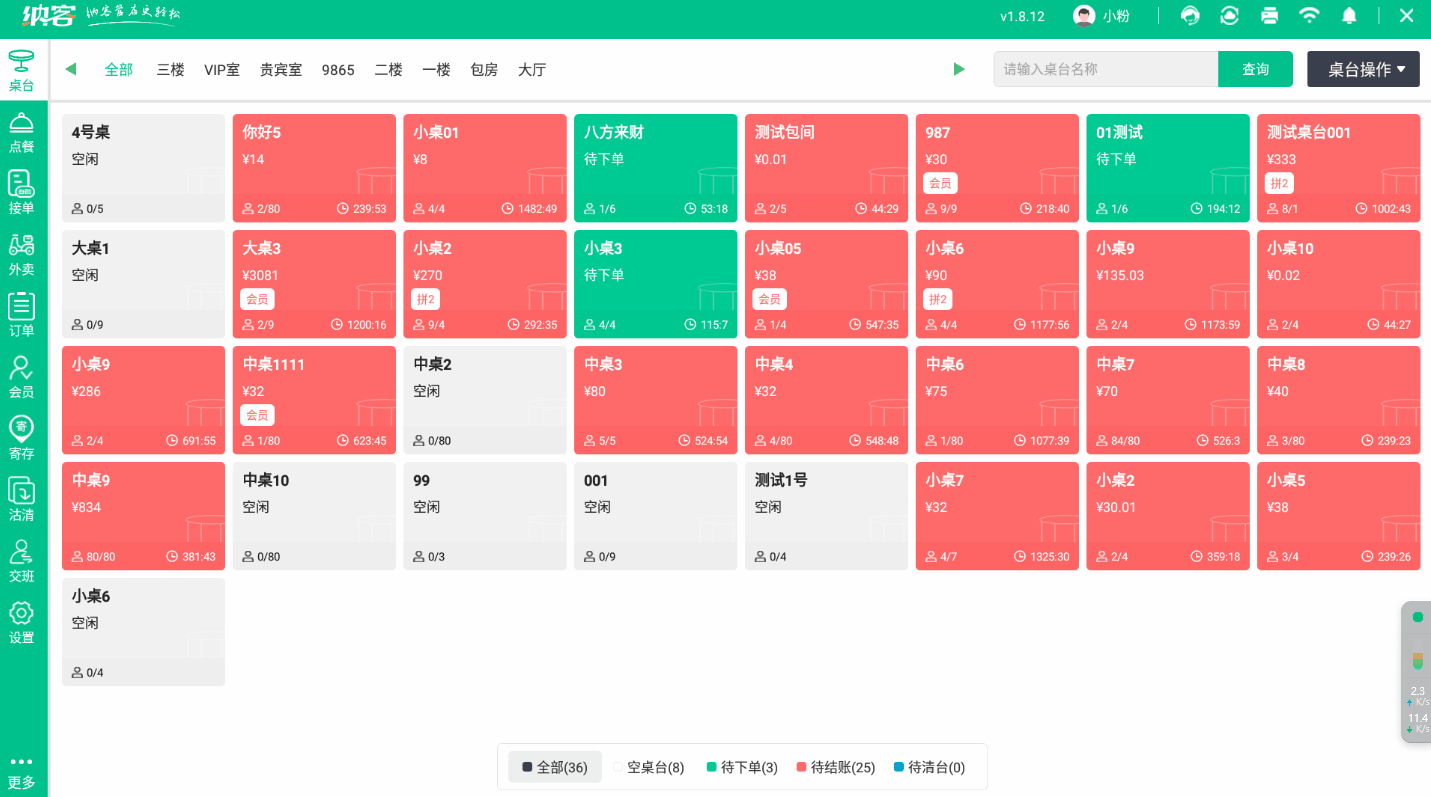Click the right arrow to scroll floor tabs
This screenshot has width=1431, height=797.
959,69
